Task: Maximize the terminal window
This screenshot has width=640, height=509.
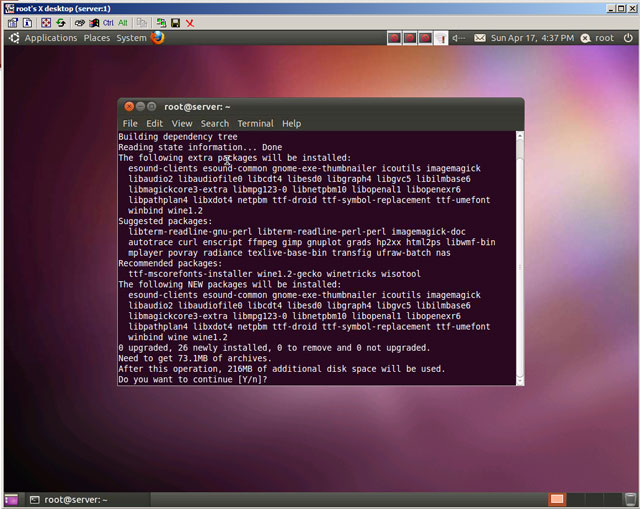Action: [x=151, y=107]
